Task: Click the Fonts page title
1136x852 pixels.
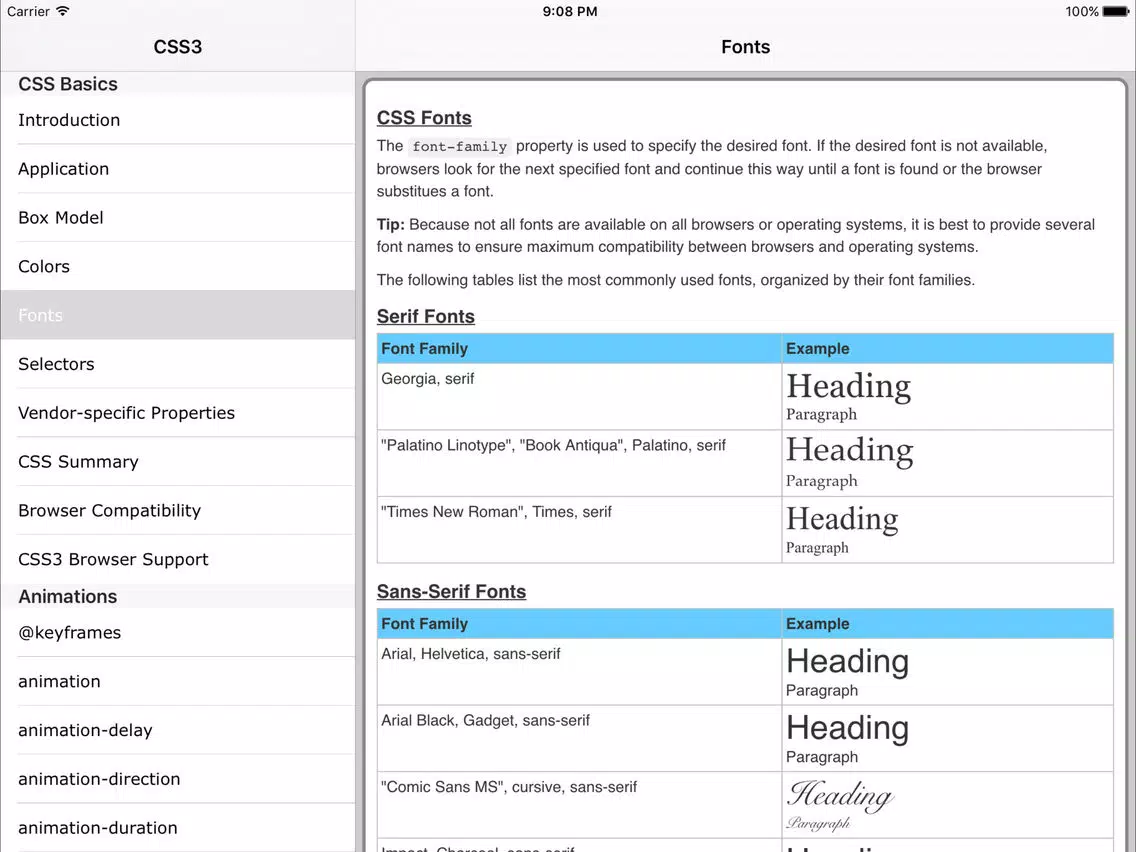Action: (x=746, y=47)
